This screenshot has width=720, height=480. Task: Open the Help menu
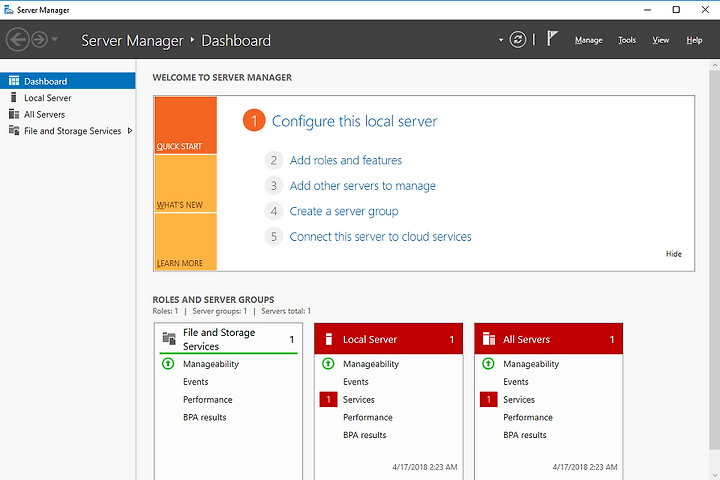[x=694, y=40]
